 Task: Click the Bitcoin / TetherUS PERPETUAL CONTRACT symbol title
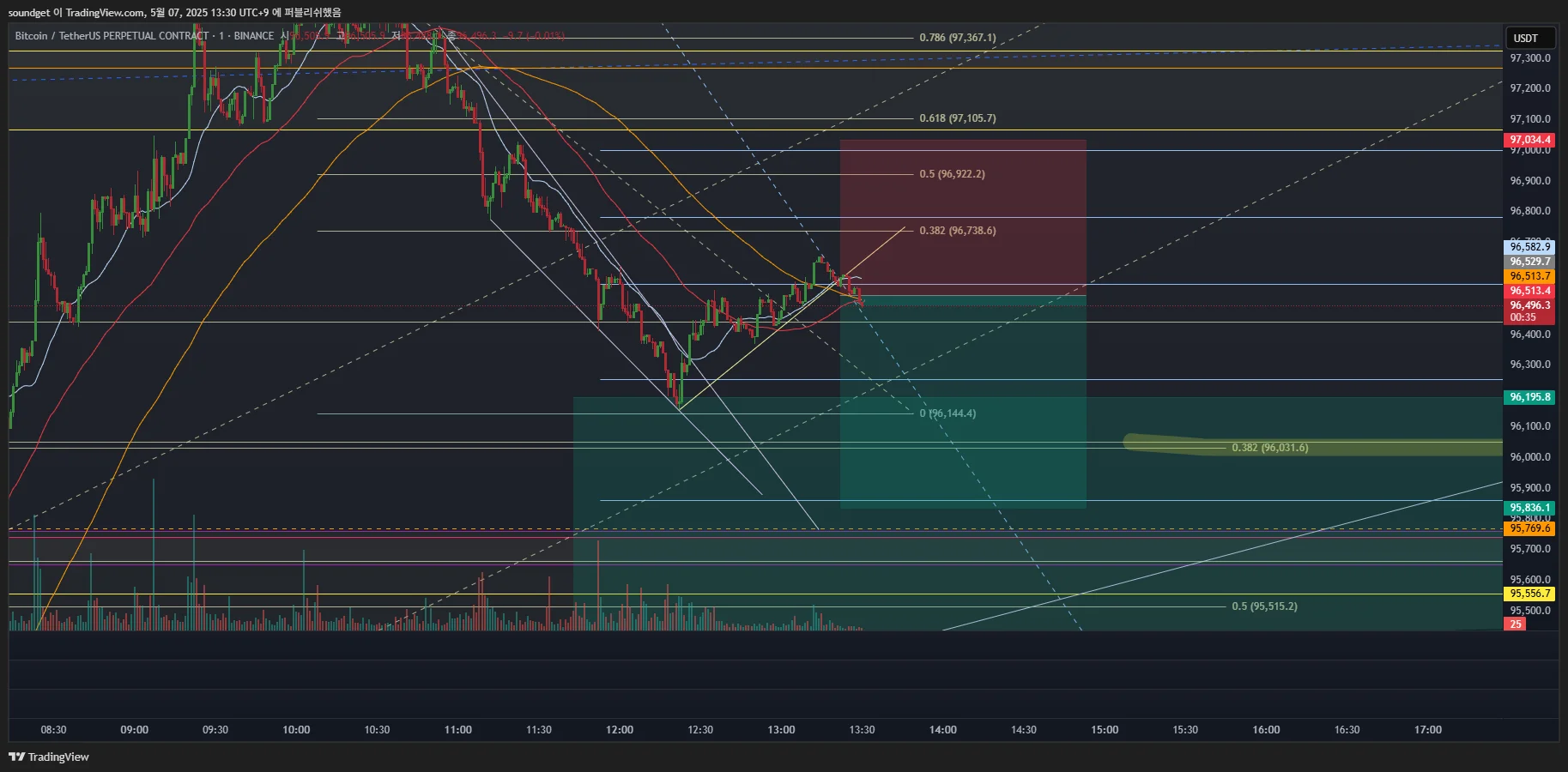(x=112, y=36)
